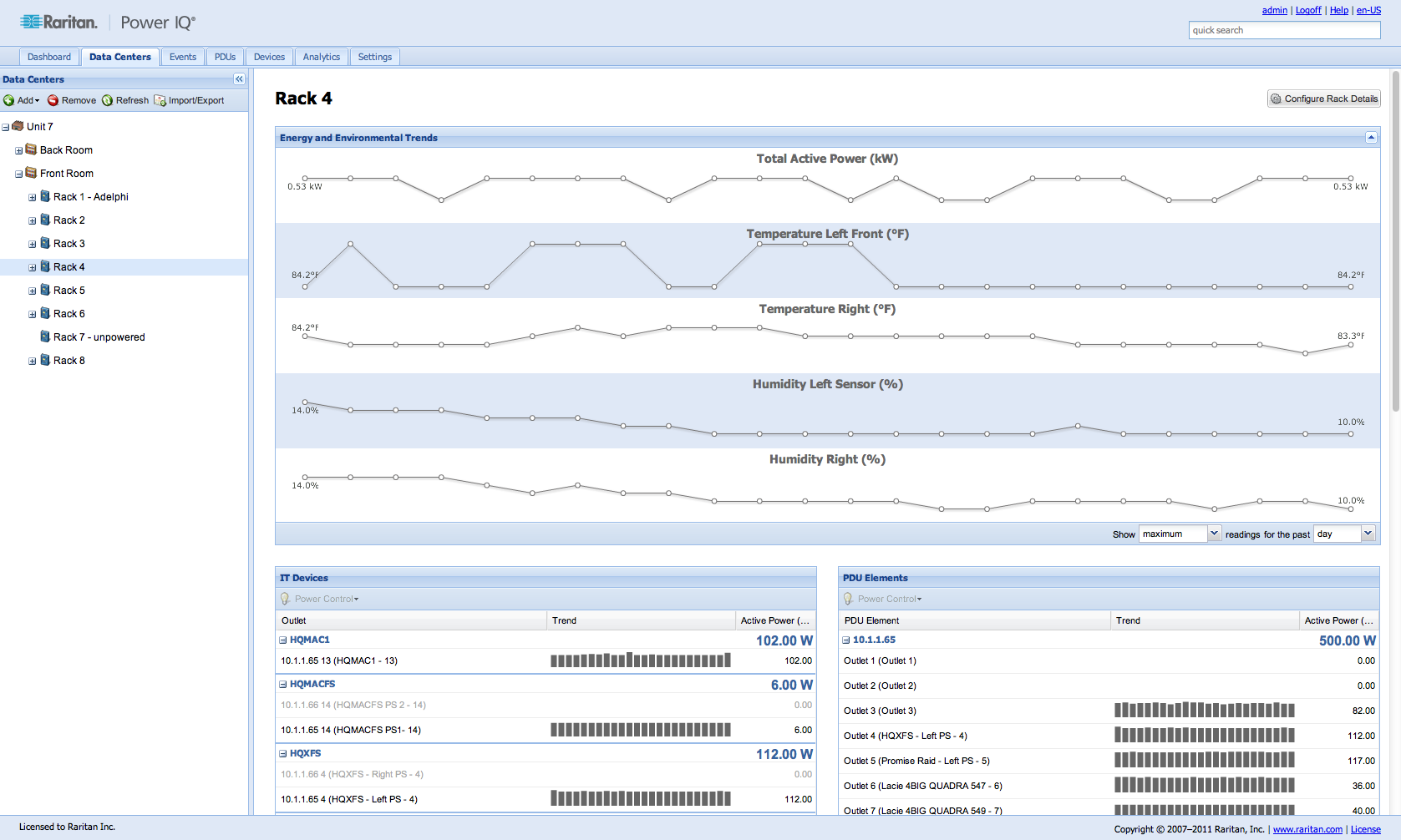1401x840 pixels.
Task: Expand Rack 1 - Adelphi node
Action: (32, 197)
